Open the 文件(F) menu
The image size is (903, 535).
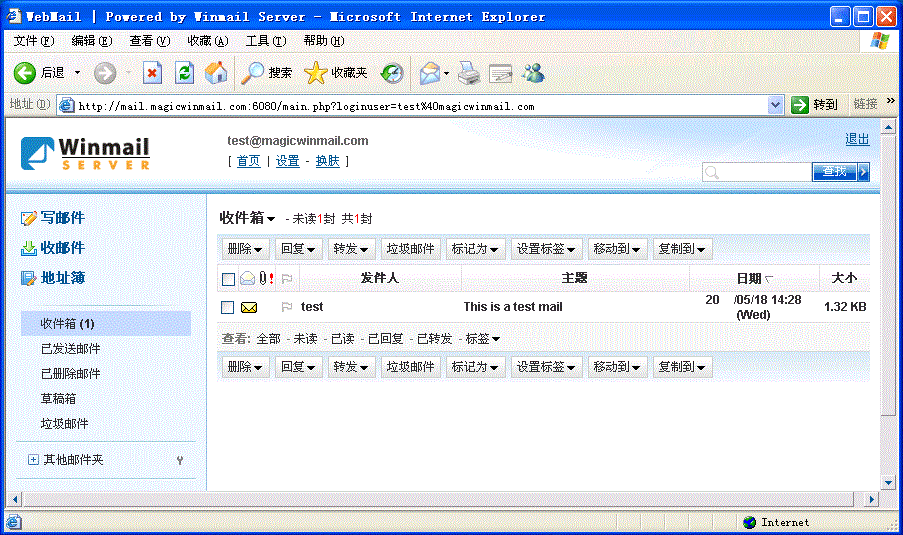coord(33,41)
